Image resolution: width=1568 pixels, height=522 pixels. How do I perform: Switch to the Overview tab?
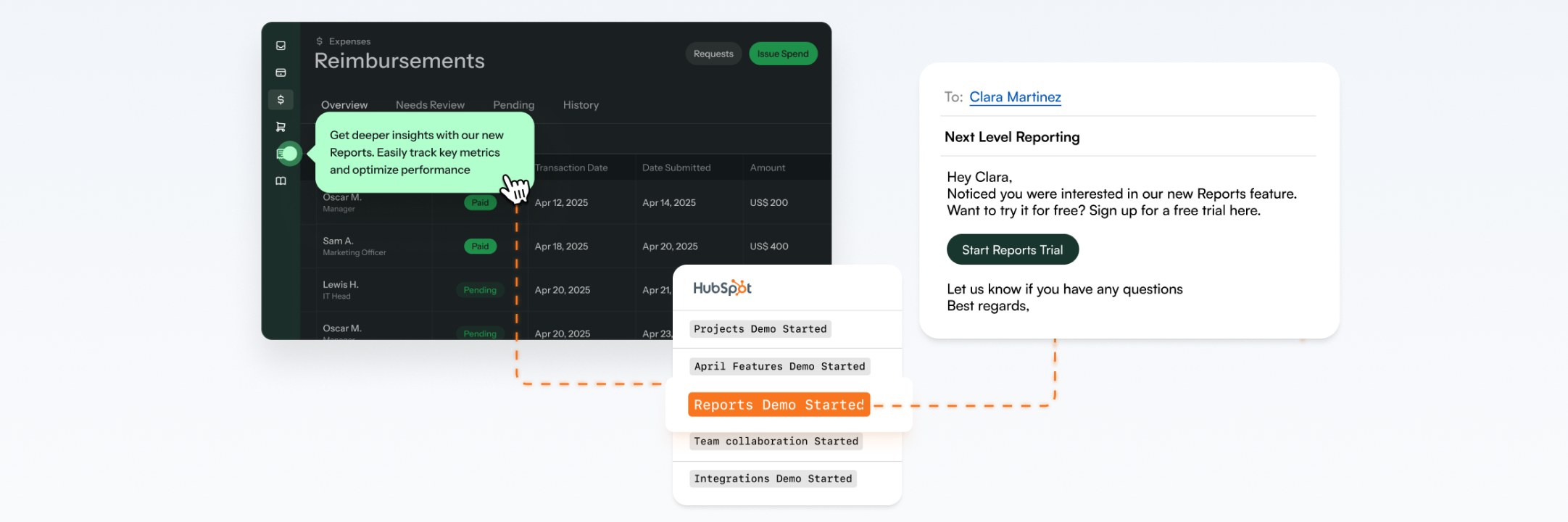(x=344, y=105)
